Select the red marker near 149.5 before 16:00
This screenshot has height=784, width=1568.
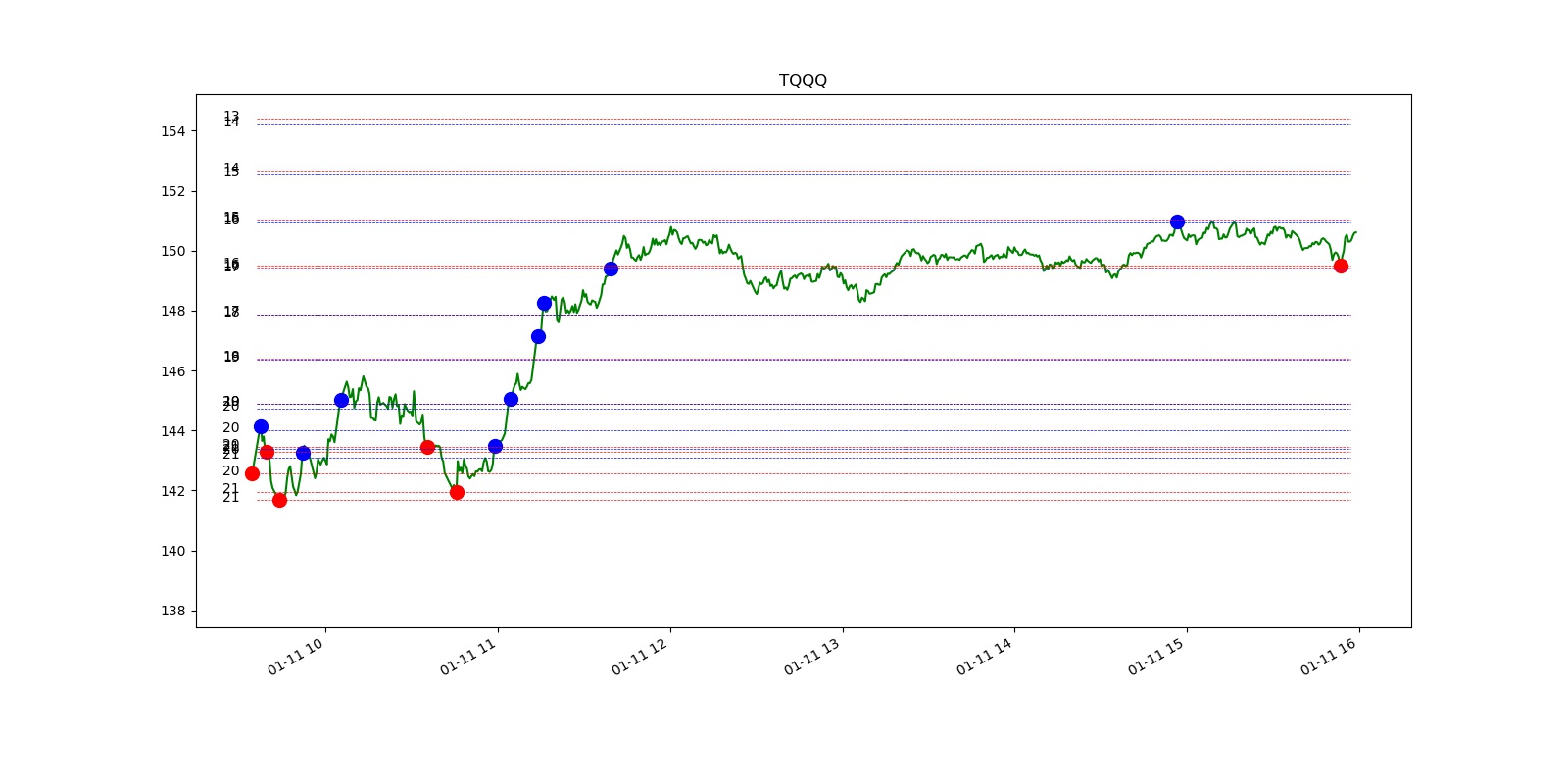pyautogui.click(x=1341, y=266)
